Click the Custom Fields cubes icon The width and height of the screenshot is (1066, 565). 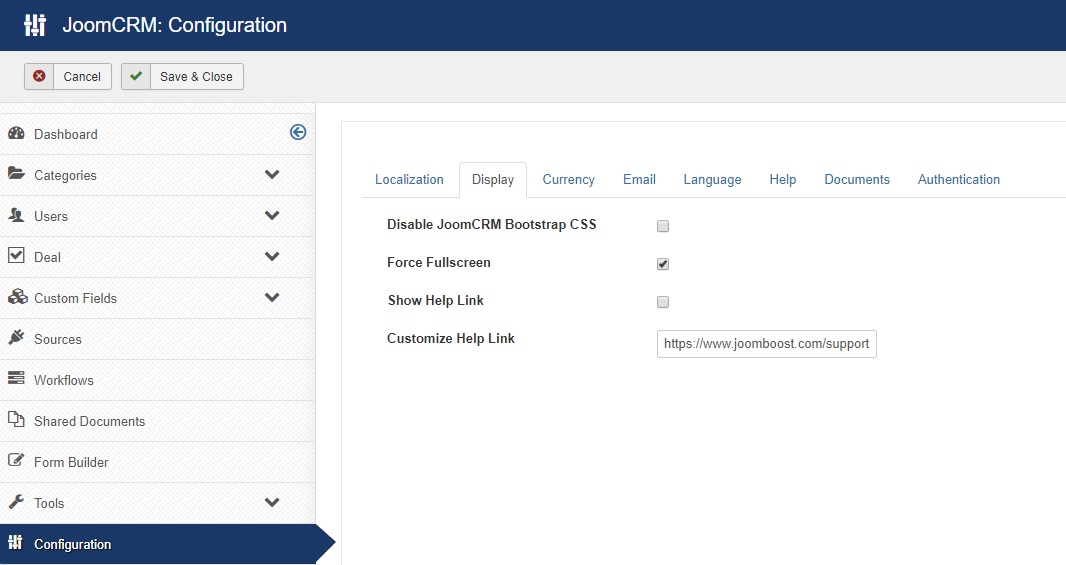[x=17, y=297]
